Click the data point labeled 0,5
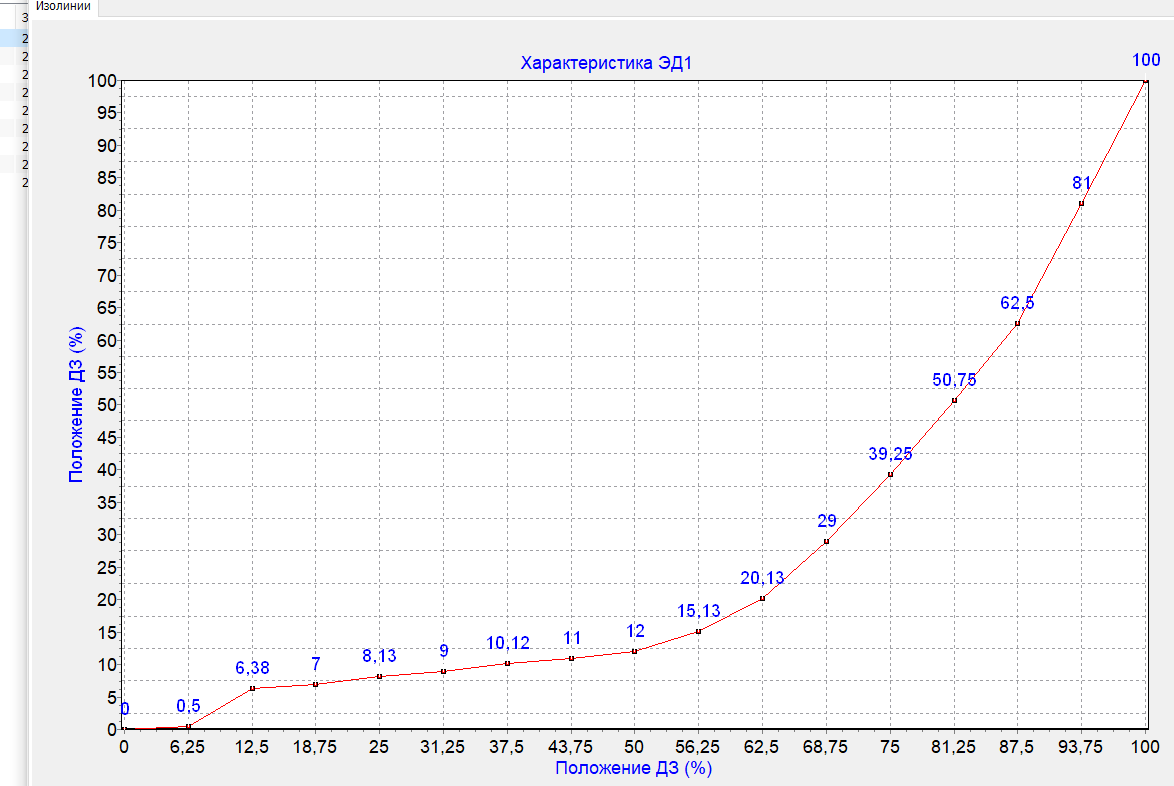Image resolution: width=1174 pixels, height=786 pixels. click(188, 726)
